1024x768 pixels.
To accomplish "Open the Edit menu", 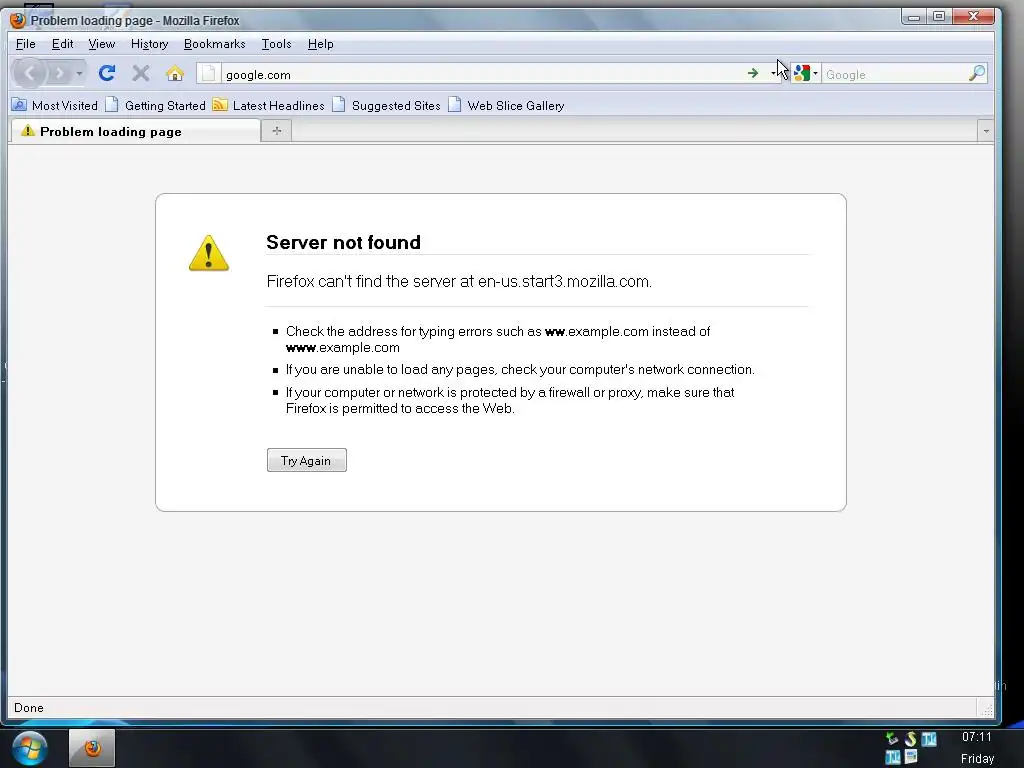I will [x=62, y=44].
